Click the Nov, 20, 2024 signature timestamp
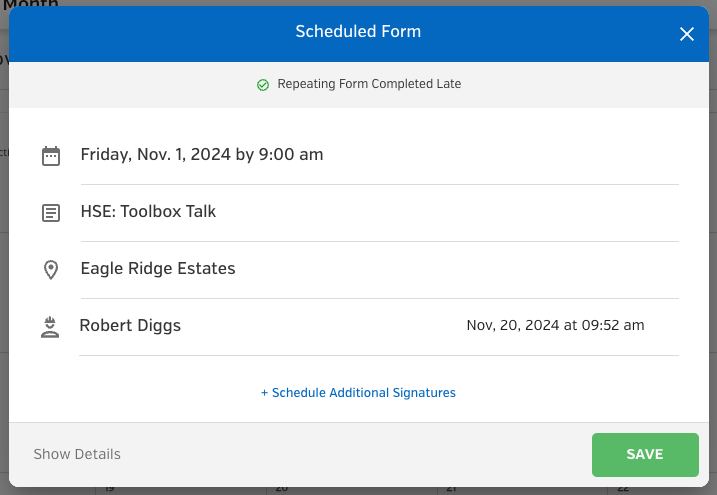 click(x=555, y=325)
